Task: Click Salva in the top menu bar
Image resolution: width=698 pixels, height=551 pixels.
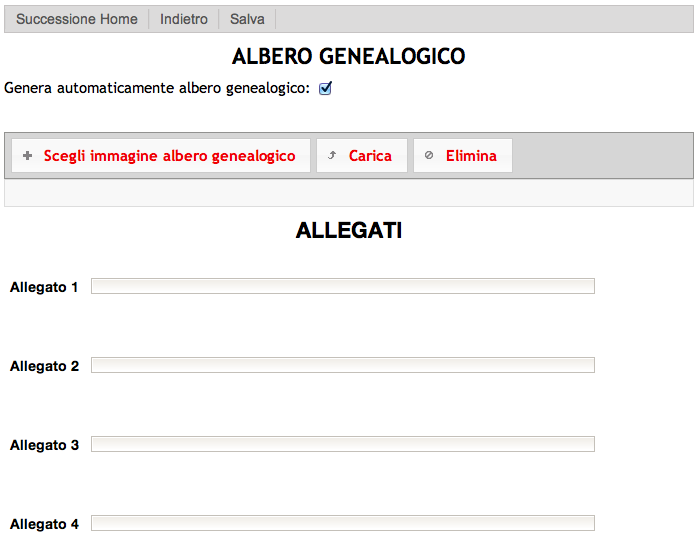Action: pyautogui.click(x=247, y=19)
